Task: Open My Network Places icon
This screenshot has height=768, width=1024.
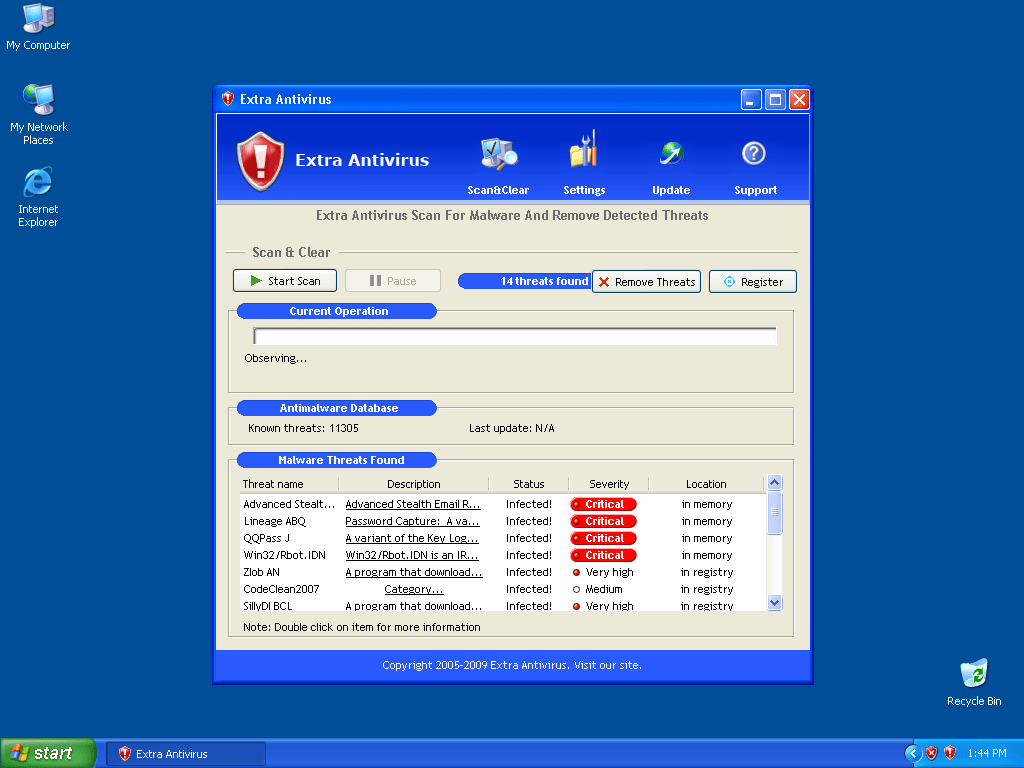Action: click(38, 100)
